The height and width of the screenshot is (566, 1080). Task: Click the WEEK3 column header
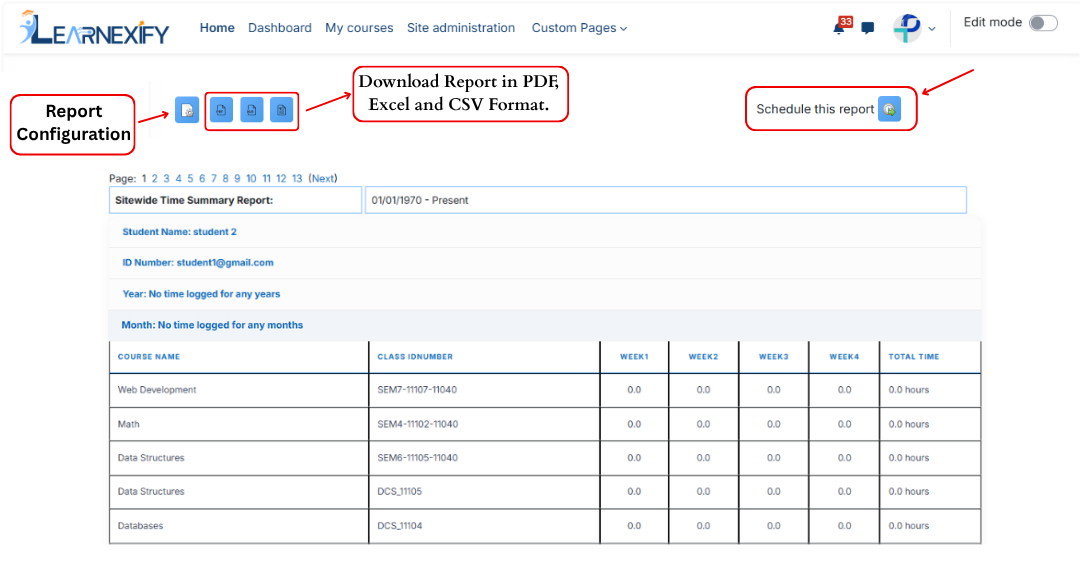pos(773,357)
